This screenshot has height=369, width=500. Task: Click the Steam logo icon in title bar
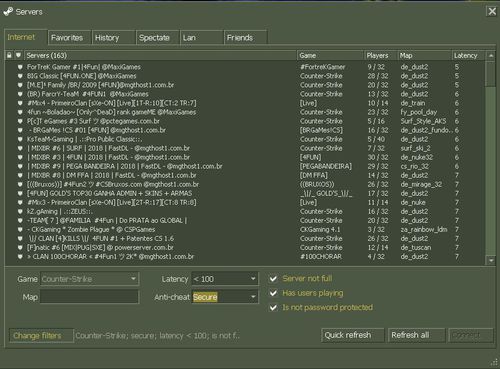pos(8,12)
